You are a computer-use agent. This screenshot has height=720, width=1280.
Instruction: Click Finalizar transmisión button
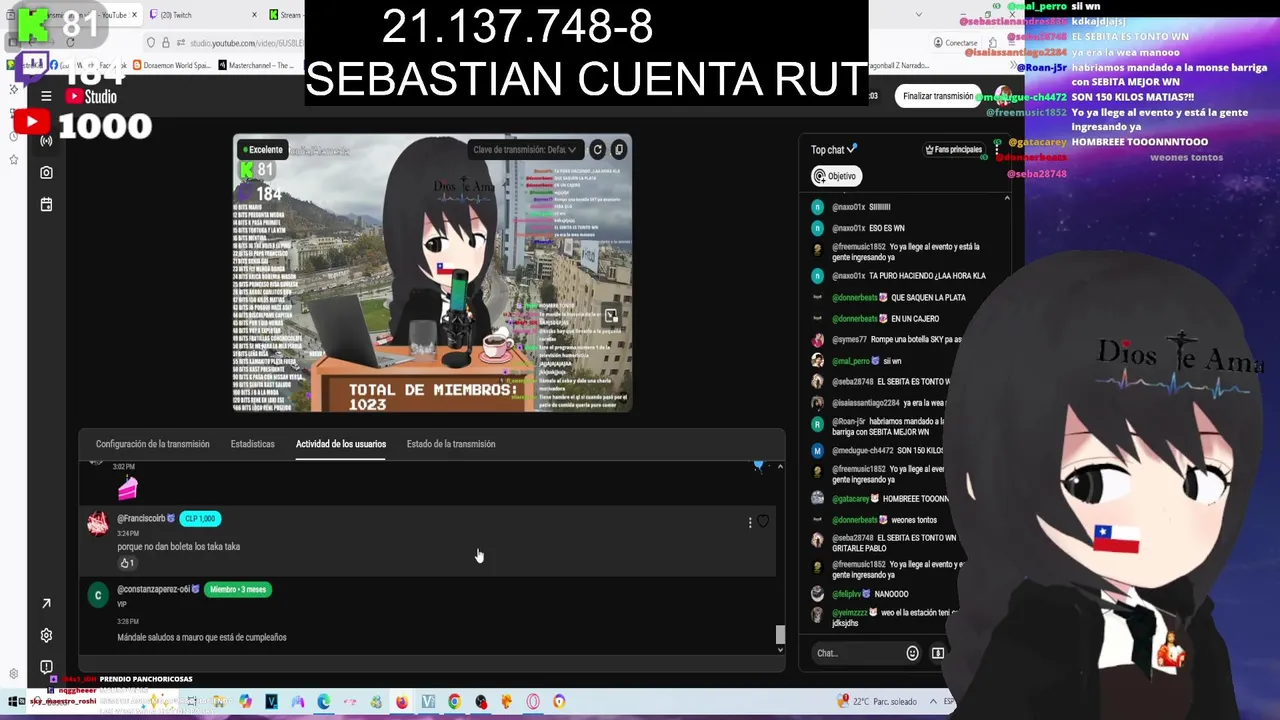click(x=938, y=96)
